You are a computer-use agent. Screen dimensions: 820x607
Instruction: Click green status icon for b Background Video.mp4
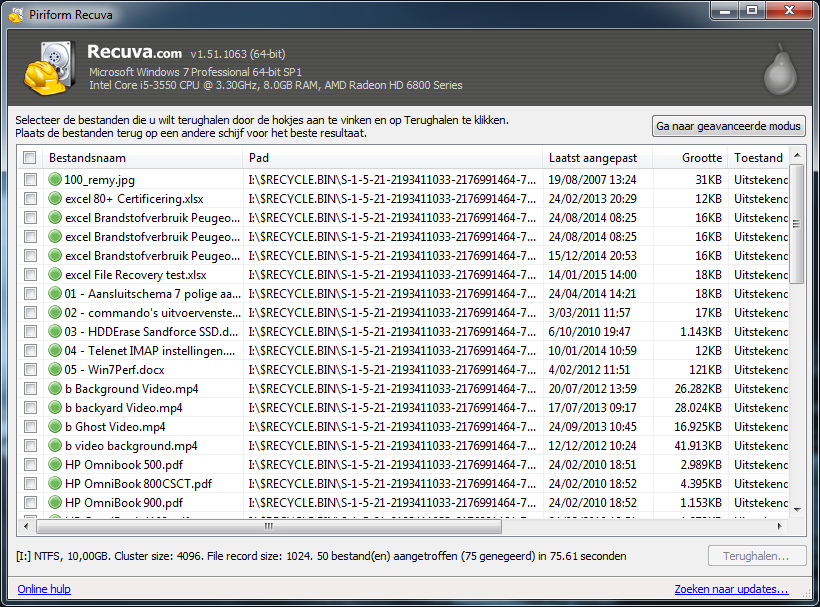pyautogui.click(x=55, y=388)
